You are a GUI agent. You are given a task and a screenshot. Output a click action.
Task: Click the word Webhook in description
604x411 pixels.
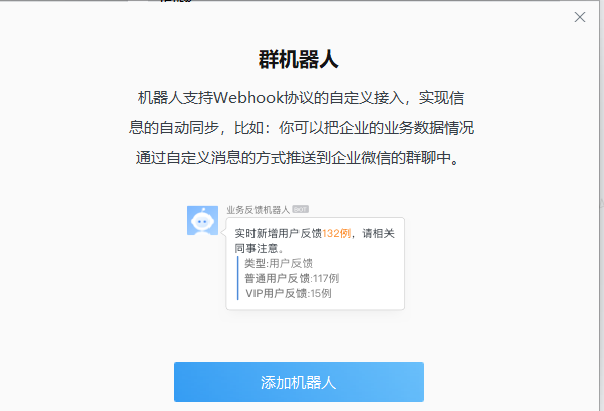[248, 97]
